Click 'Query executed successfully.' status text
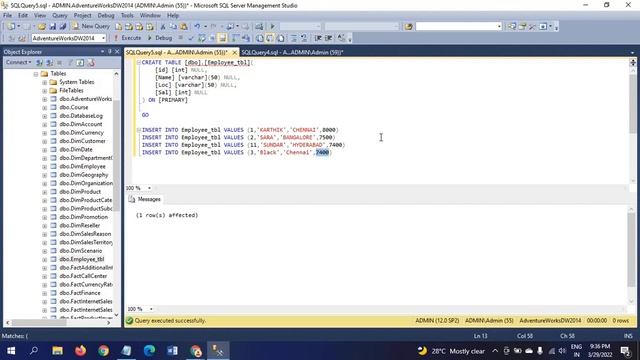 click(x=170, y=321)
